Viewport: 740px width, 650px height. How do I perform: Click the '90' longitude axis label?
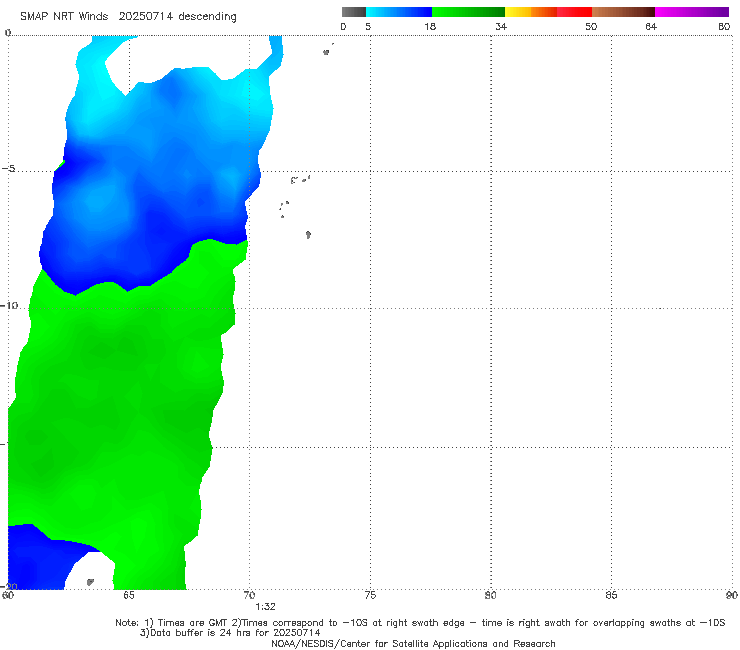click(x=732, y=595)
